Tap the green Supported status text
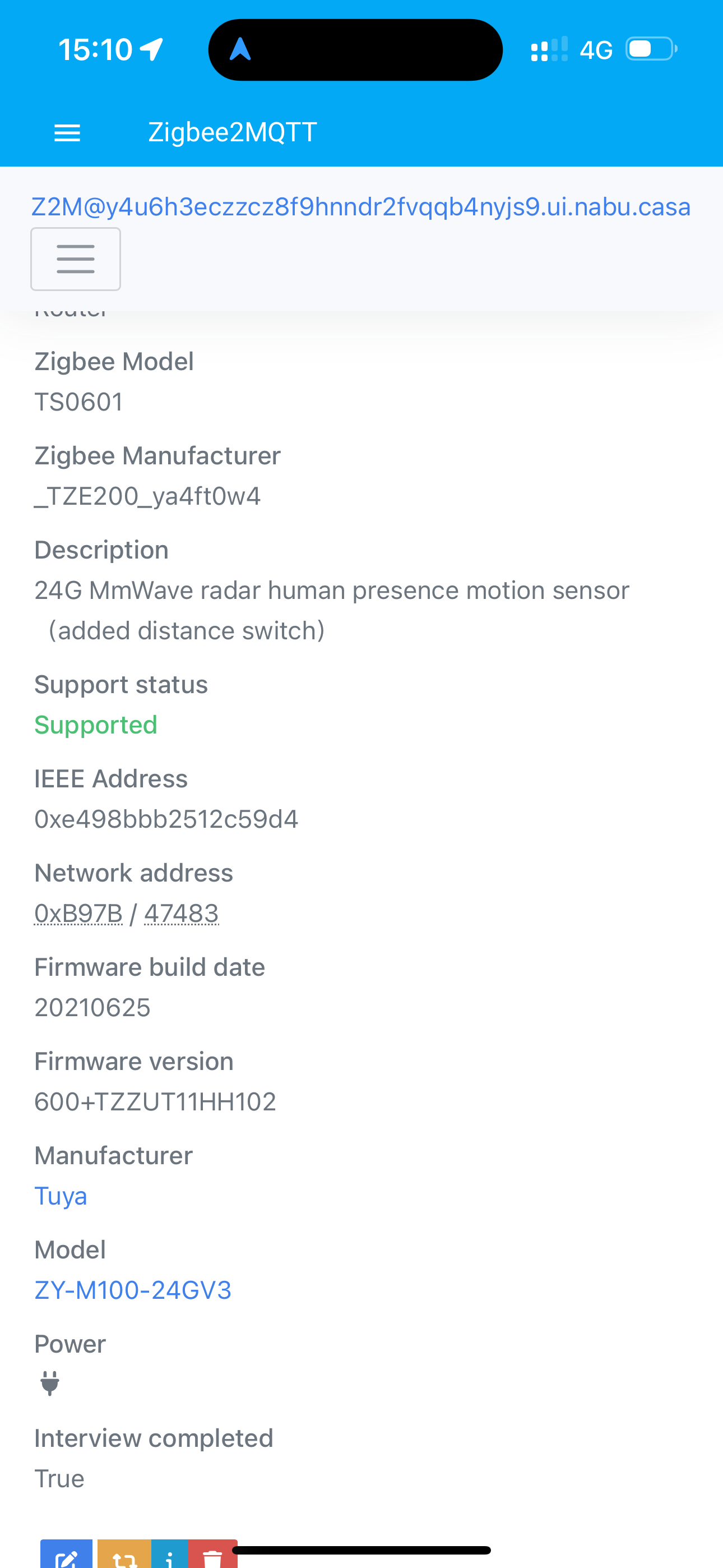 coord(95,725)
